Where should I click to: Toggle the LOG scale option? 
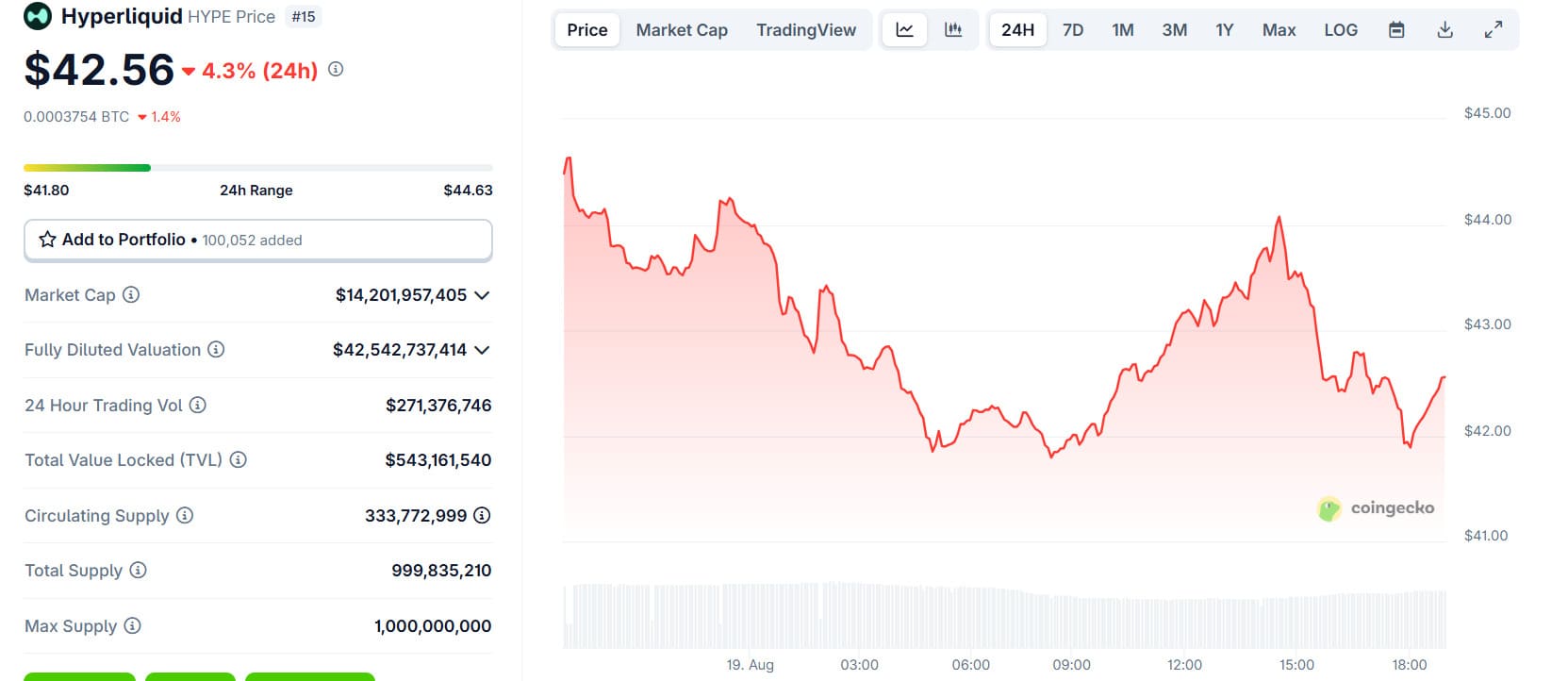[1340, 30]
